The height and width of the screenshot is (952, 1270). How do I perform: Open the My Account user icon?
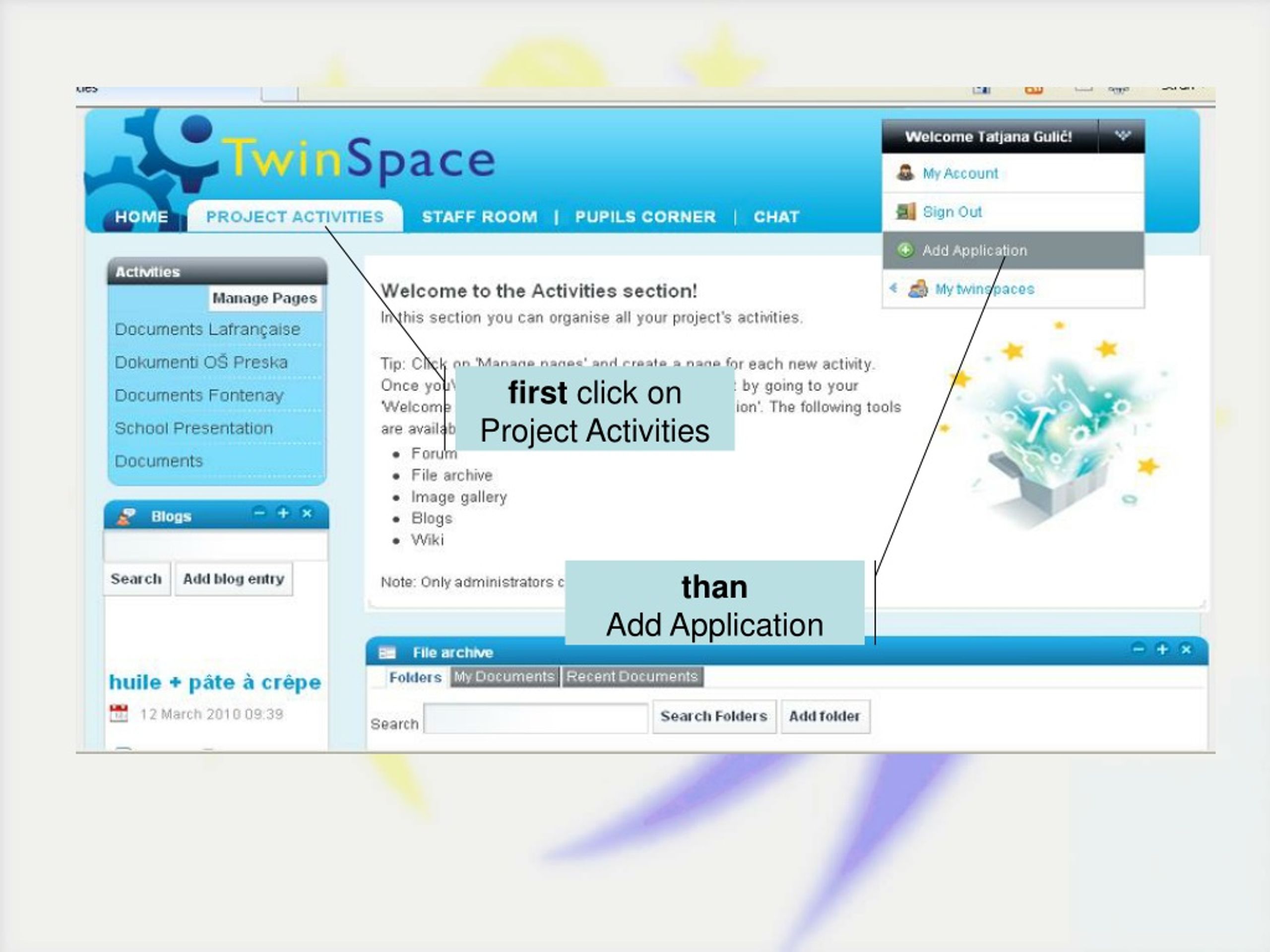905,173
